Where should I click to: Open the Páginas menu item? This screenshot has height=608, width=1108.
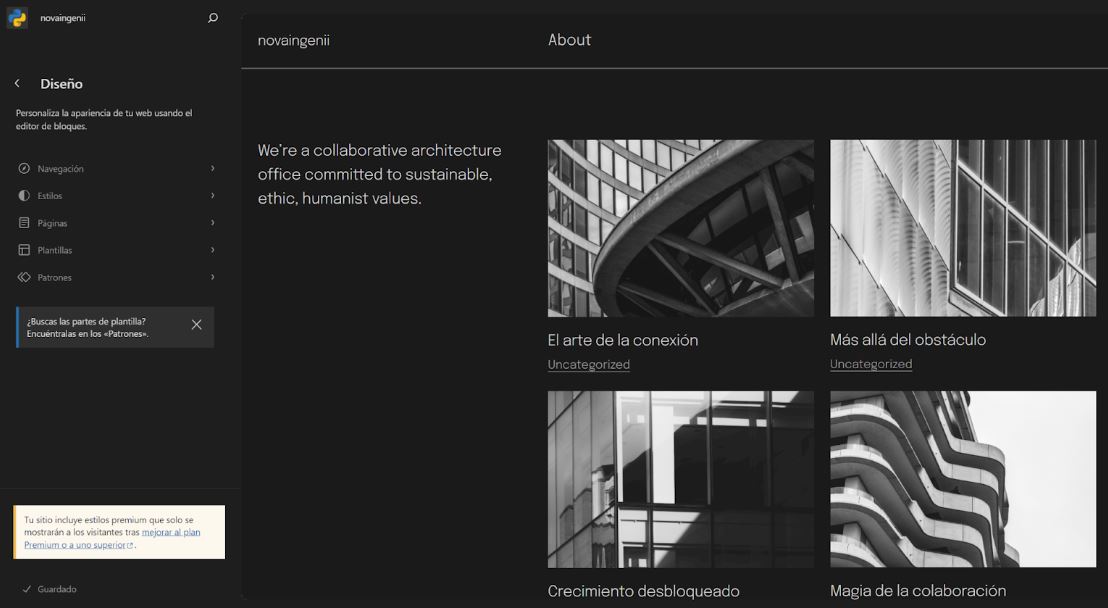click(53, 223)
